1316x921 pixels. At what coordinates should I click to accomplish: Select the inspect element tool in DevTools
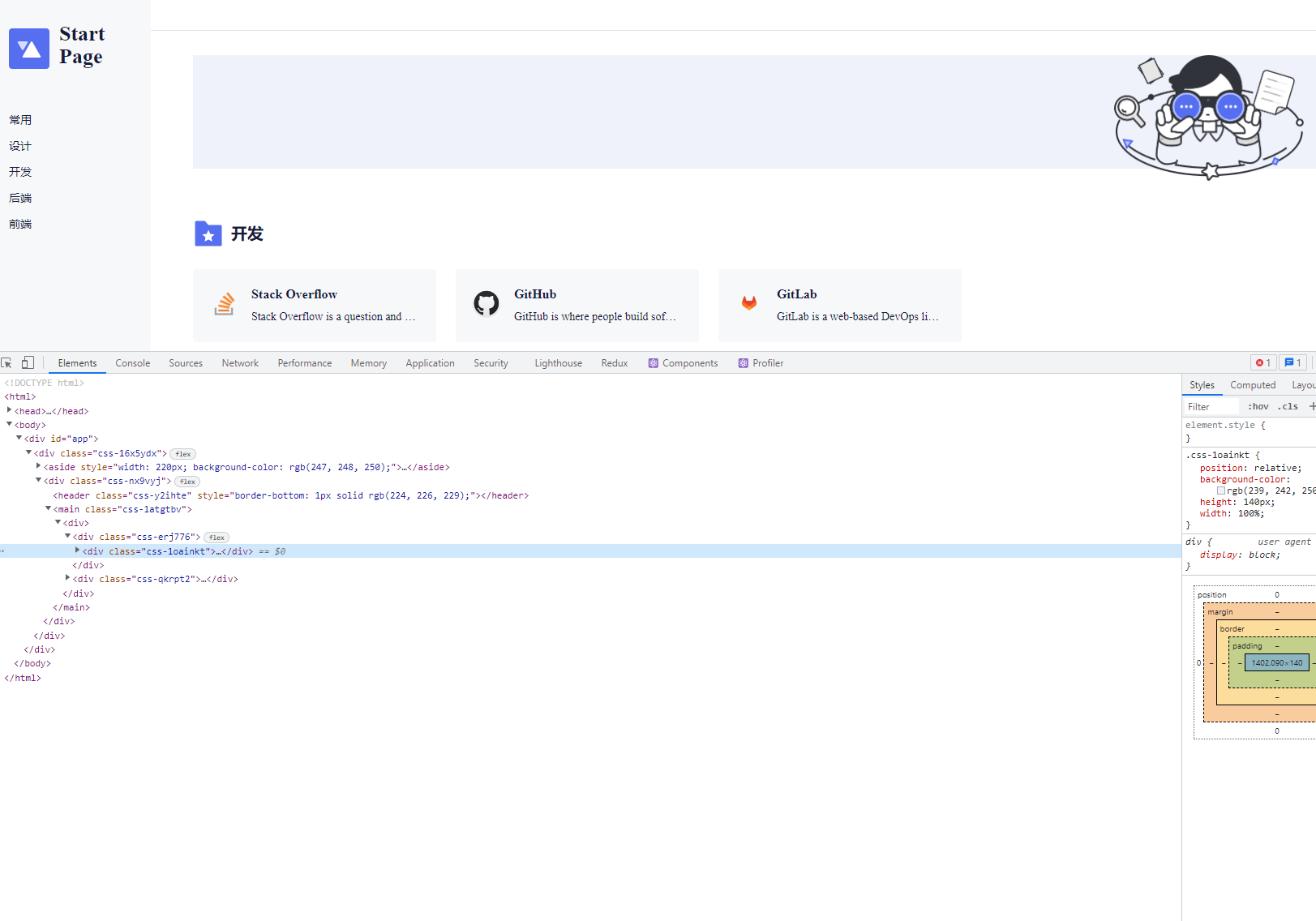tap(6, 362)
